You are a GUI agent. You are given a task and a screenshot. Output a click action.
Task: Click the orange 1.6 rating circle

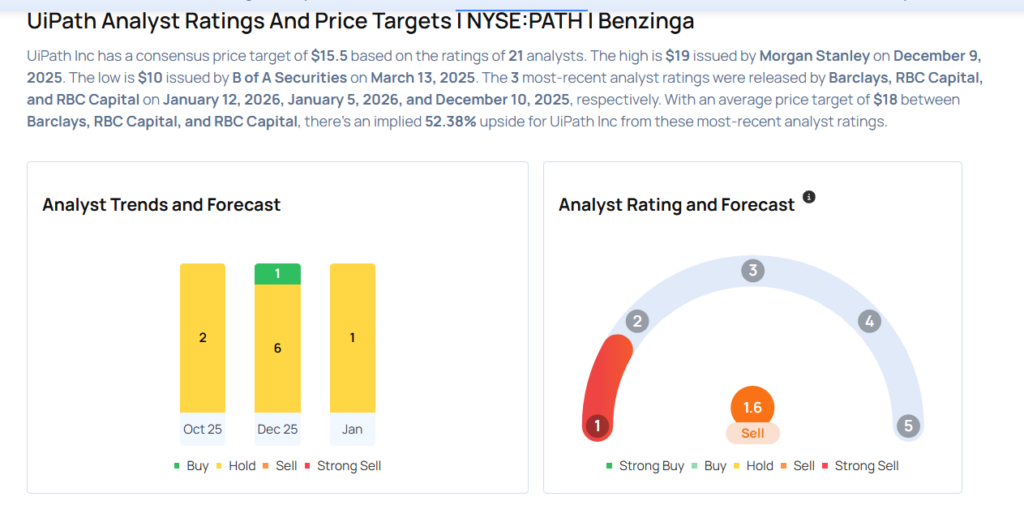pos(753,407)
